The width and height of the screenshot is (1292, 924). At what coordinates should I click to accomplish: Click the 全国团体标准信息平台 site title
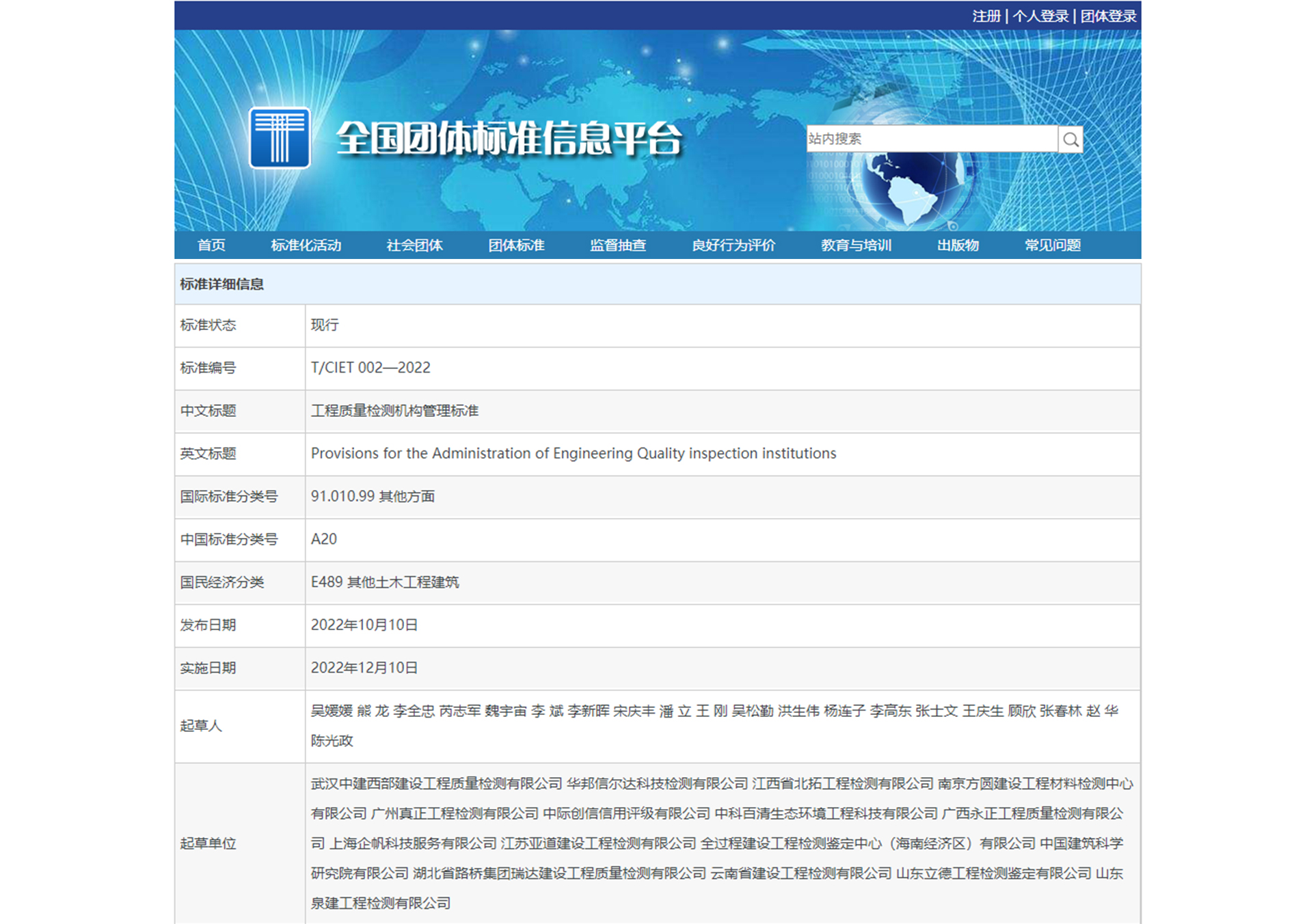coord(509,139)
